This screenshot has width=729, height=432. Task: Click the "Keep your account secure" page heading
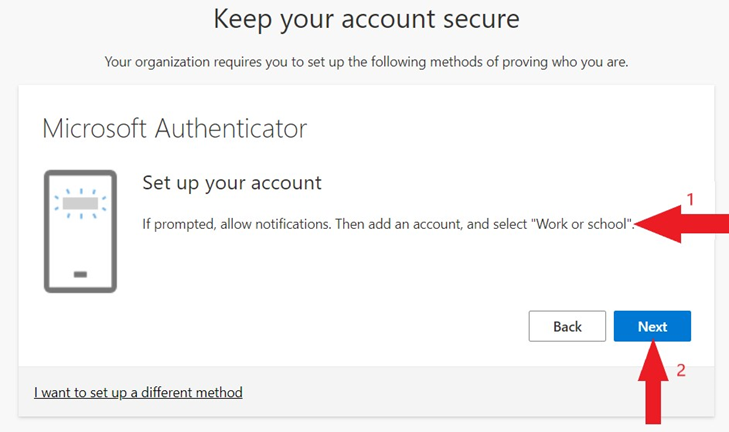[x=366, y=20]
